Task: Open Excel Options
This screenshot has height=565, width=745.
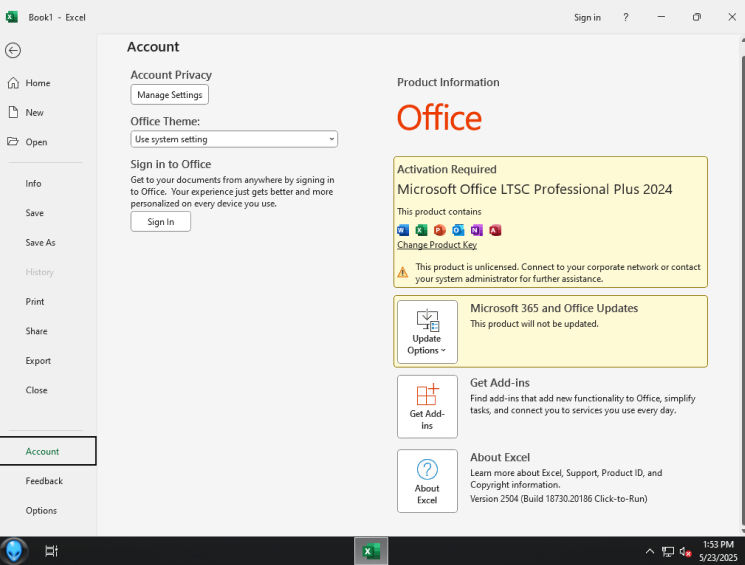Action: pyautogui.click(x=41, y=510)
